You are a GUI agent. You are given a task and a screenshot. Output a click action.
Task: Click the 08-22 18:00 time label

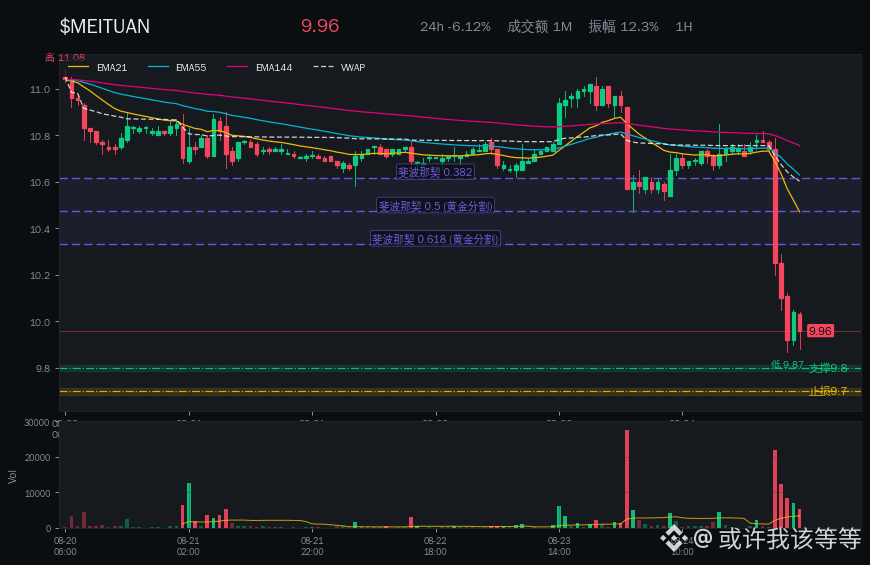(x=435, y=546)
